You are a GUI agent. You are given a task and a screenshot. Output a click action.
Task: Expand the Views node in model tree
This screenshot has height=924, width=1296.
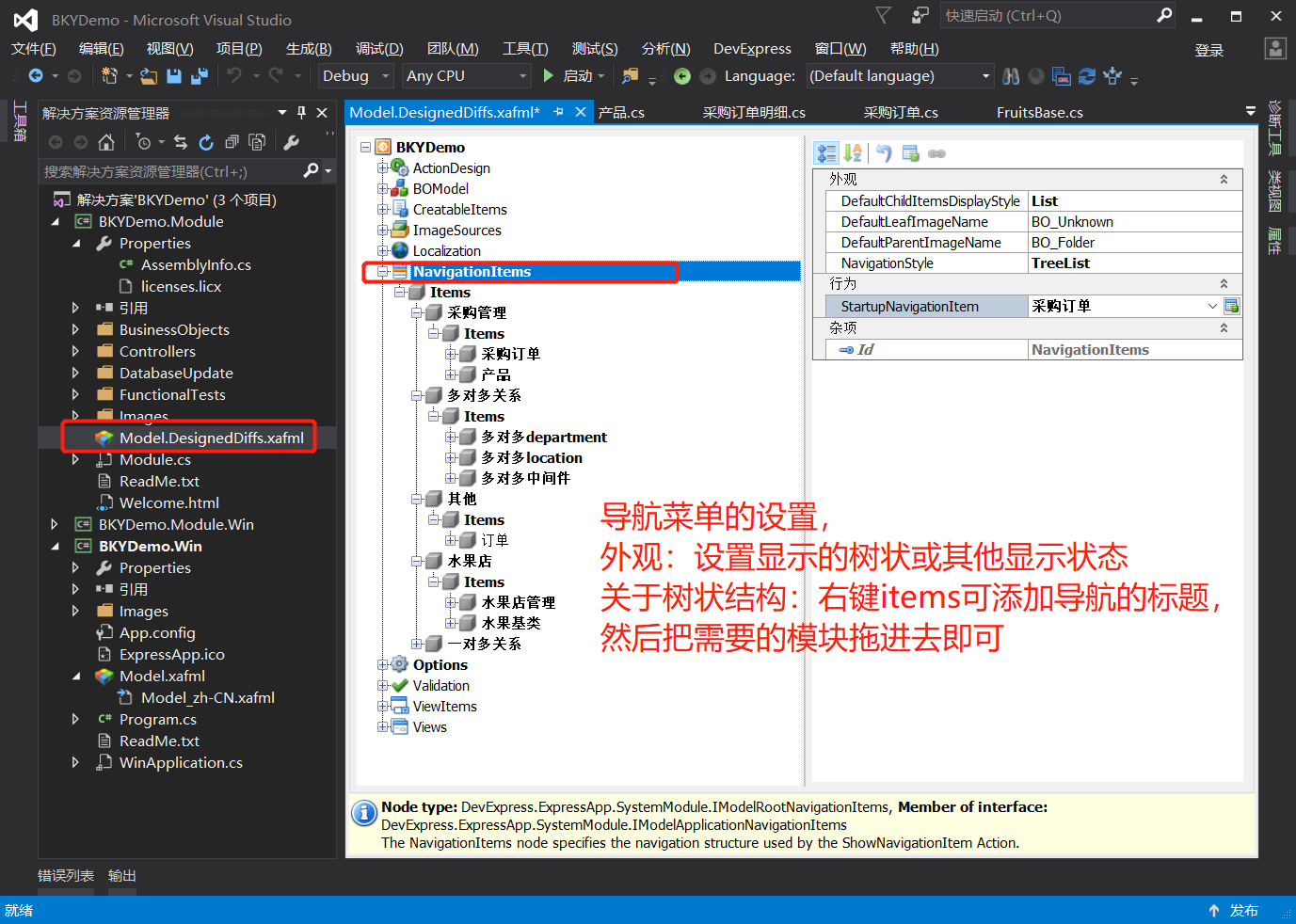383,727
